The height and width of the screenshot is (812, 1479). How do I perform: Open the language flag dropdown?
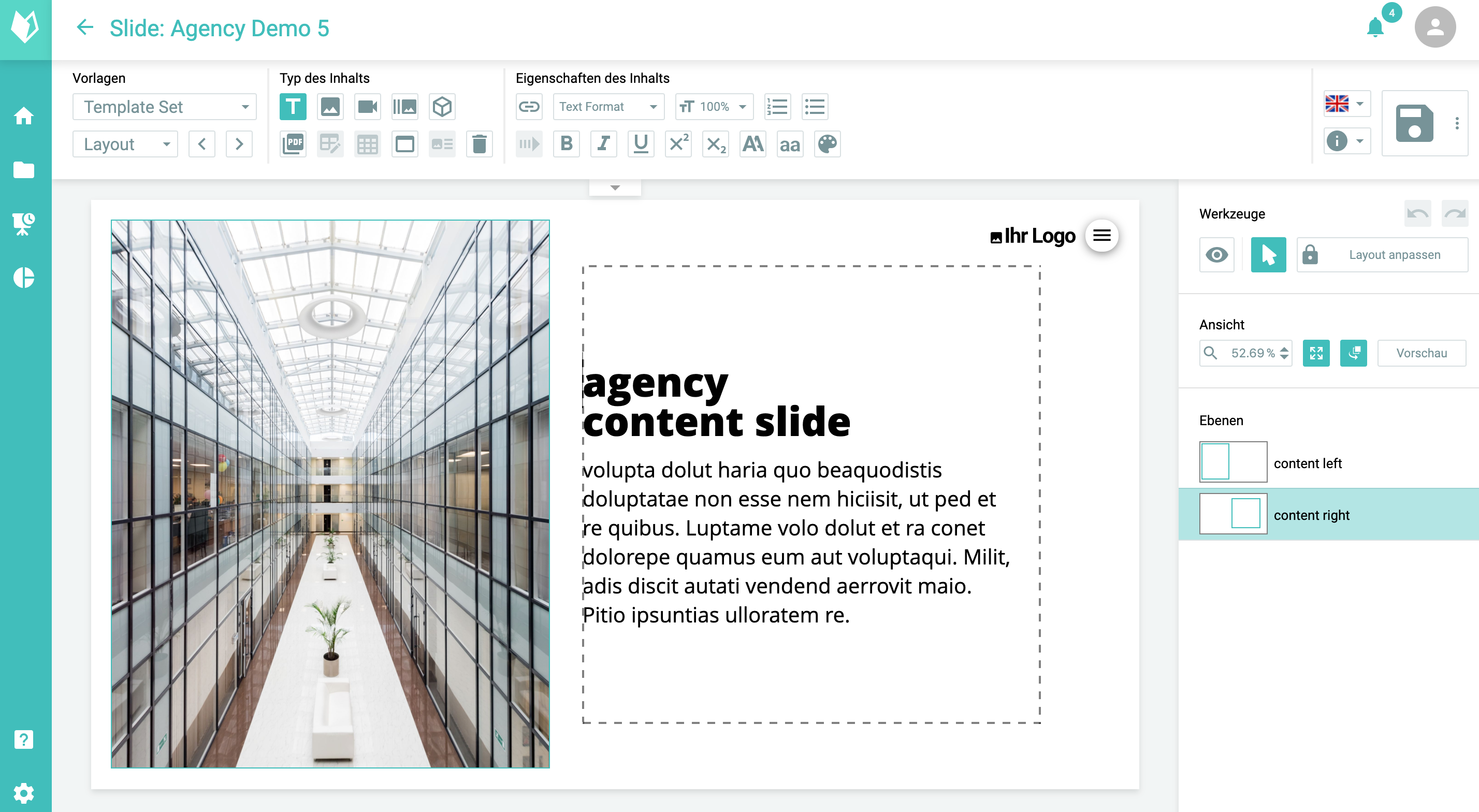1347,104
